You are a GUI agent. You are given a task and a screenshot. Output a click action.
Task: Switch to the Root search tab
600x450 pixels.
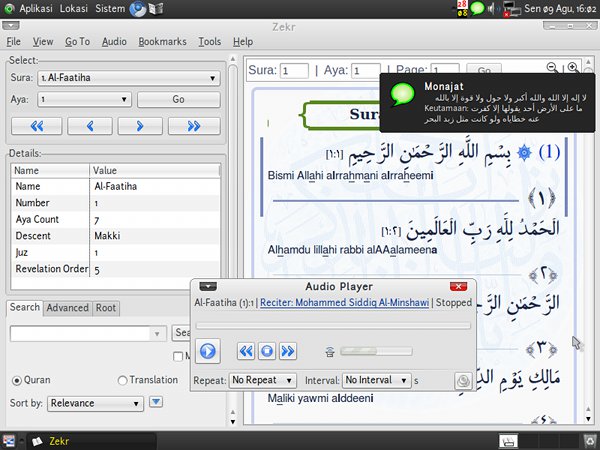pyautogui.click(x=106, y=308)
